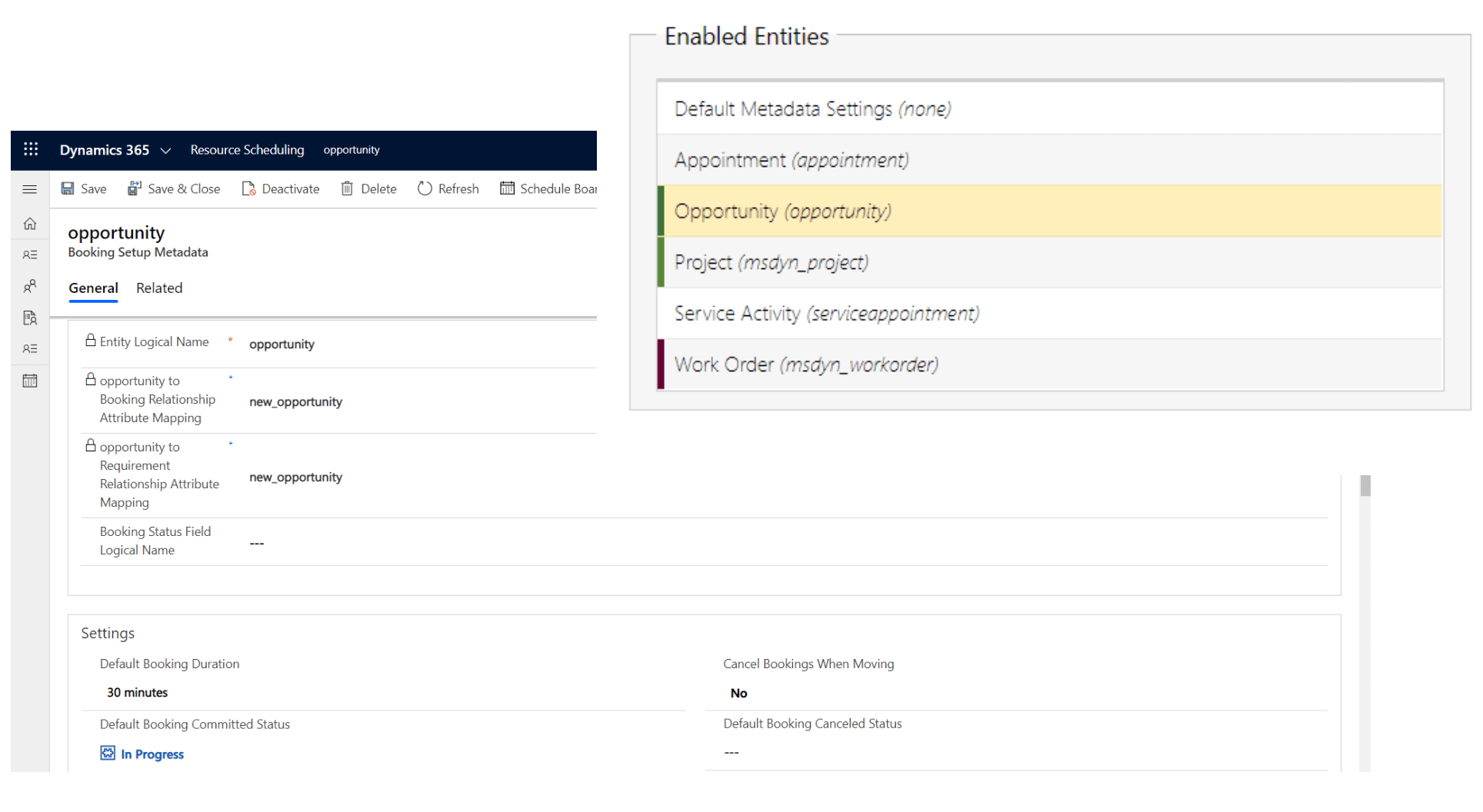Click the opportunity breadcrumb in the header
The height and width of the screenshot is (812, 1483).
[352, 150]
